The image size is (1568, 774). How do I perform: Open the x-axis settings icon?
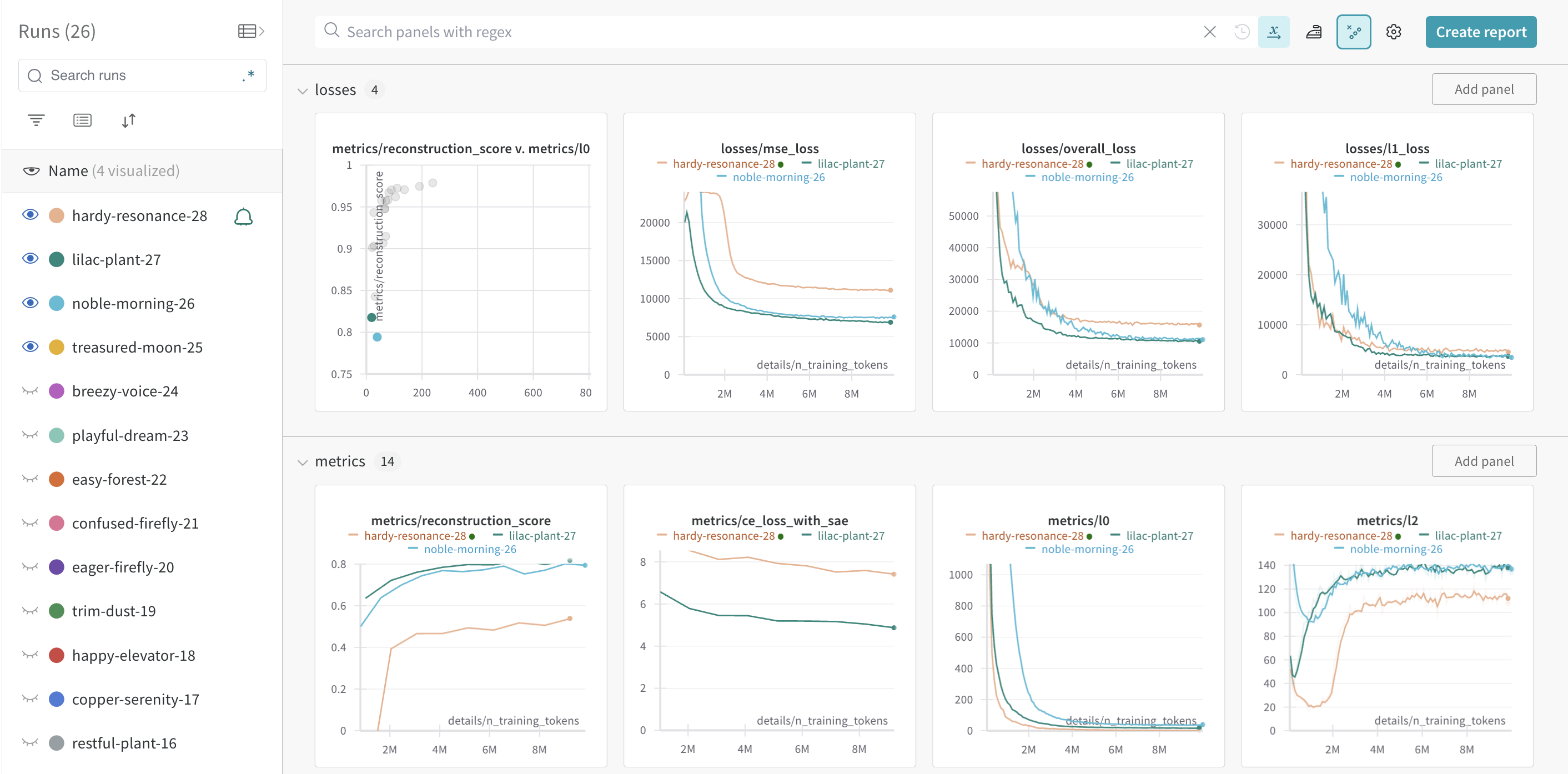(1273, 32)
